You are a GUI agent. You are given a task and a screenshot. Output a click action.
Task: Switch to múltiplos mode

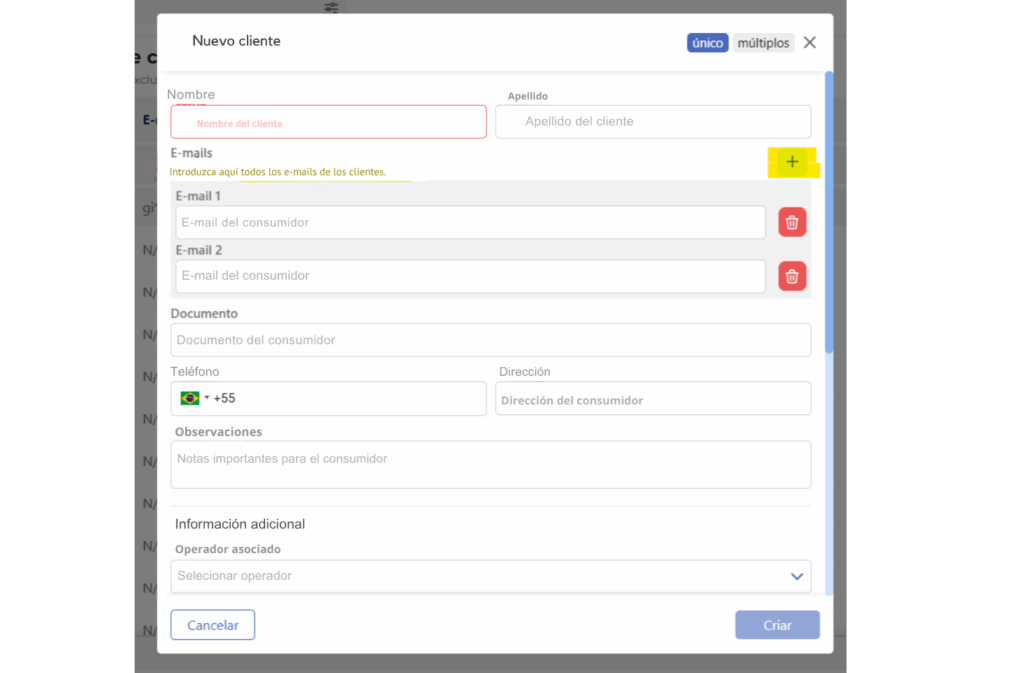tap(764, 43)
